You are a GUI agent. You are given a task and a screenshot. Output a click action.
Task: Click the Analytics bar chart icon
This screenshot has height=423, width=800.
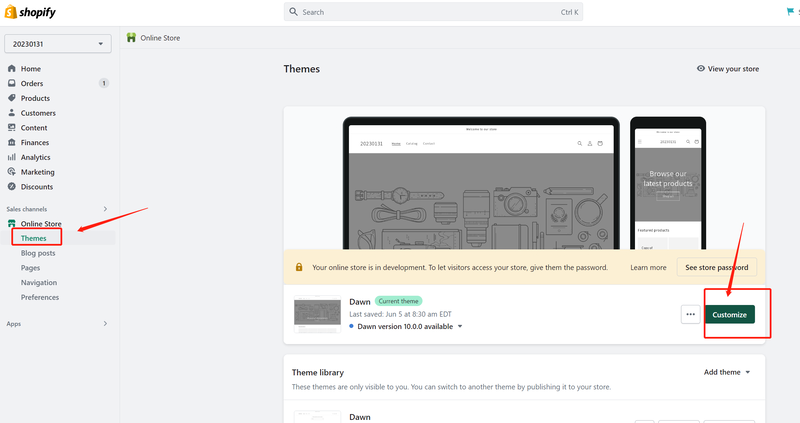pyautogui.click(x=12, y=157)
